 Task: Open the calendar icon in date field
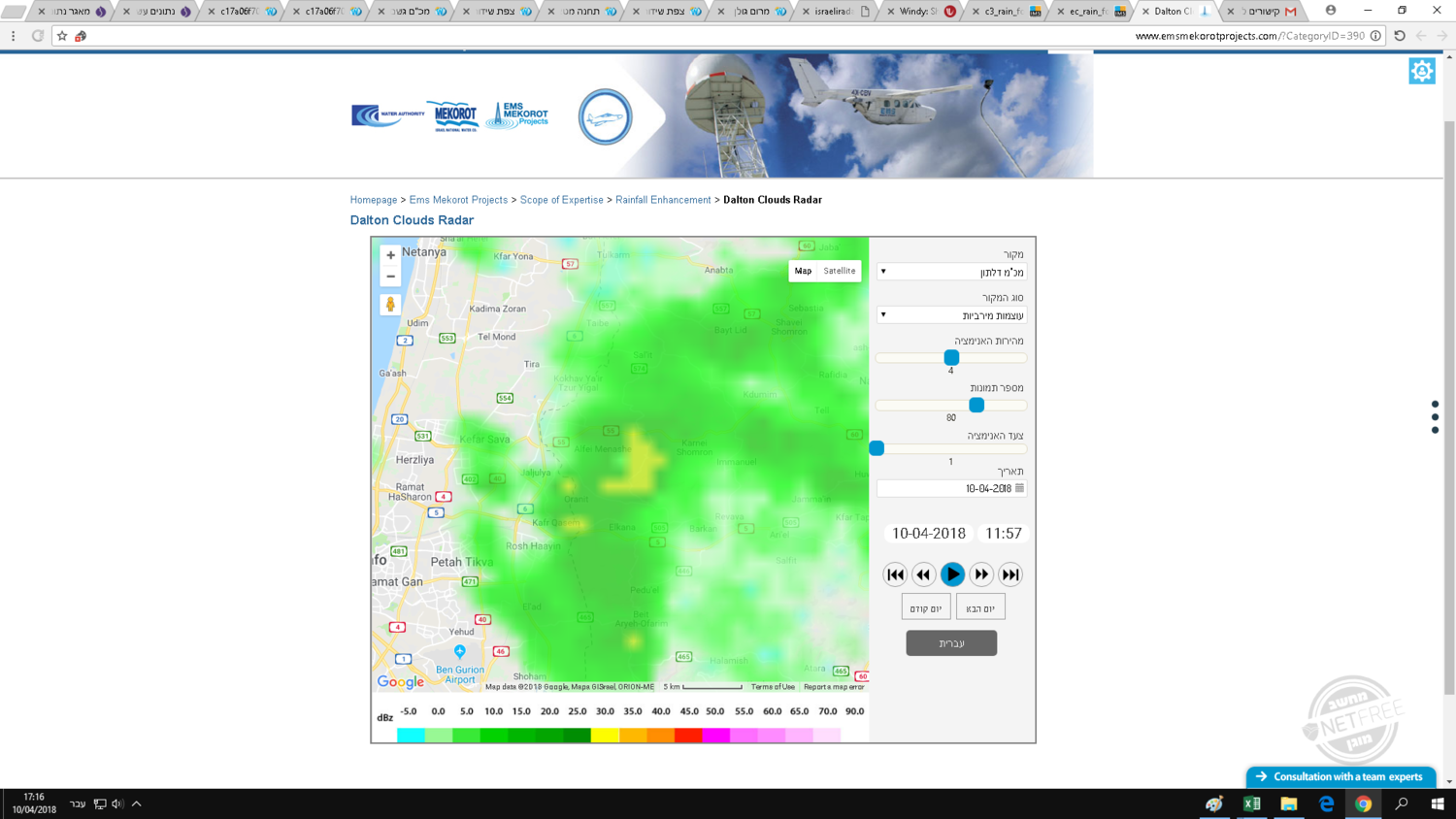coord(1019,488)
